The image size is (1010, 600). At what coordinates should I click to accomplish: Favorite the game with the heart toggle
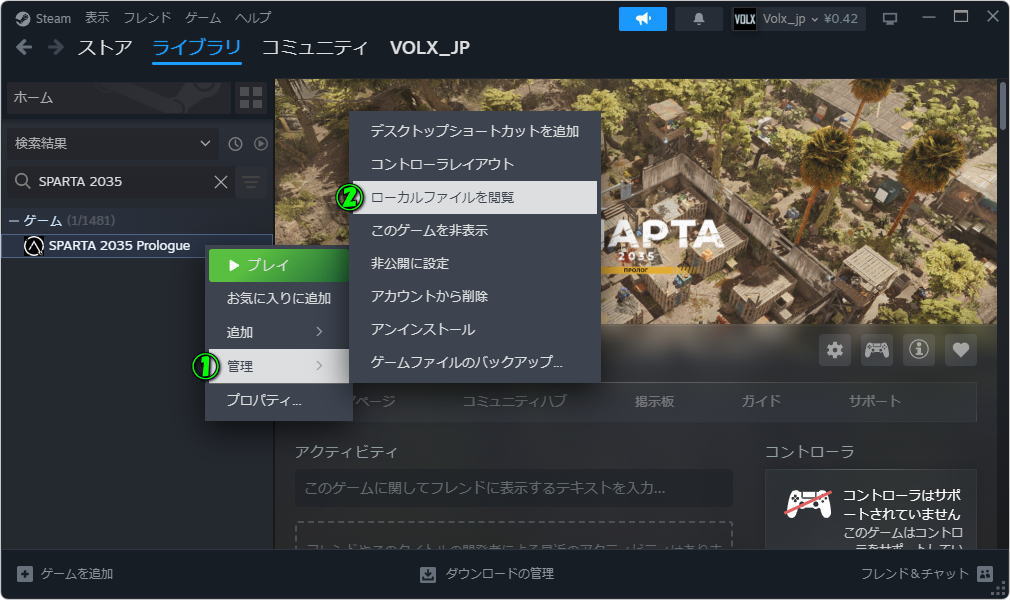click(960, 350)
